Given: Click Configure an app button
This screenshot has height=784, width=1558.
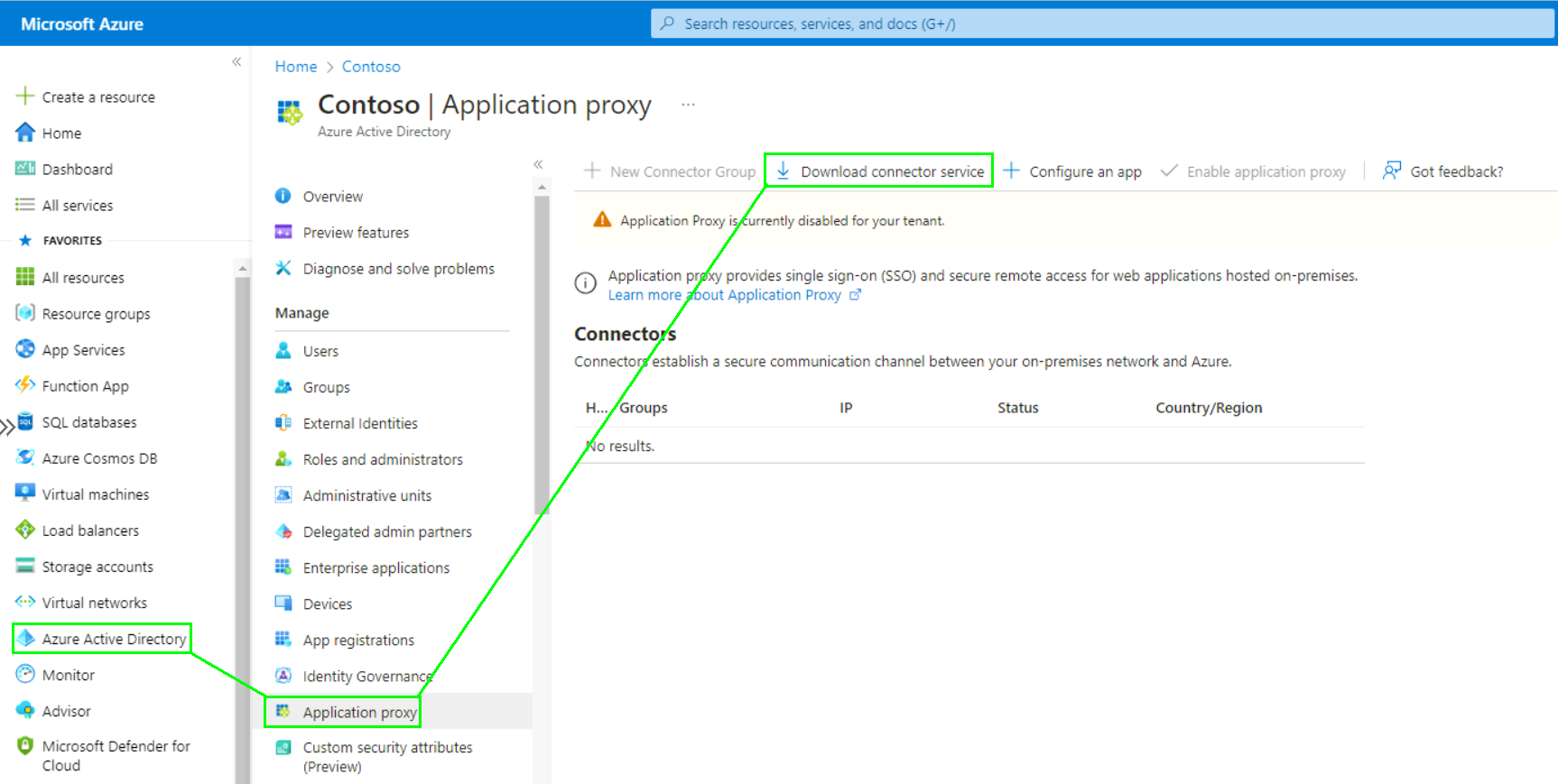Looking at the screenshot, I should point(1073,171).
